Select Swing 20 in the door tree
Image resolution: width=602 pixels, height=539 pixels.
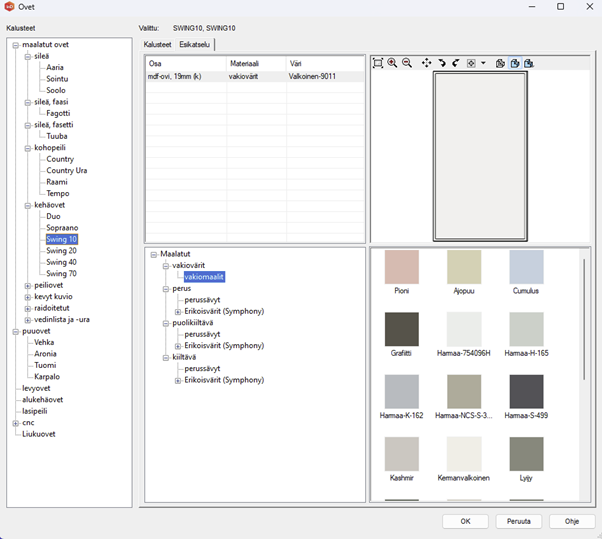61,251
